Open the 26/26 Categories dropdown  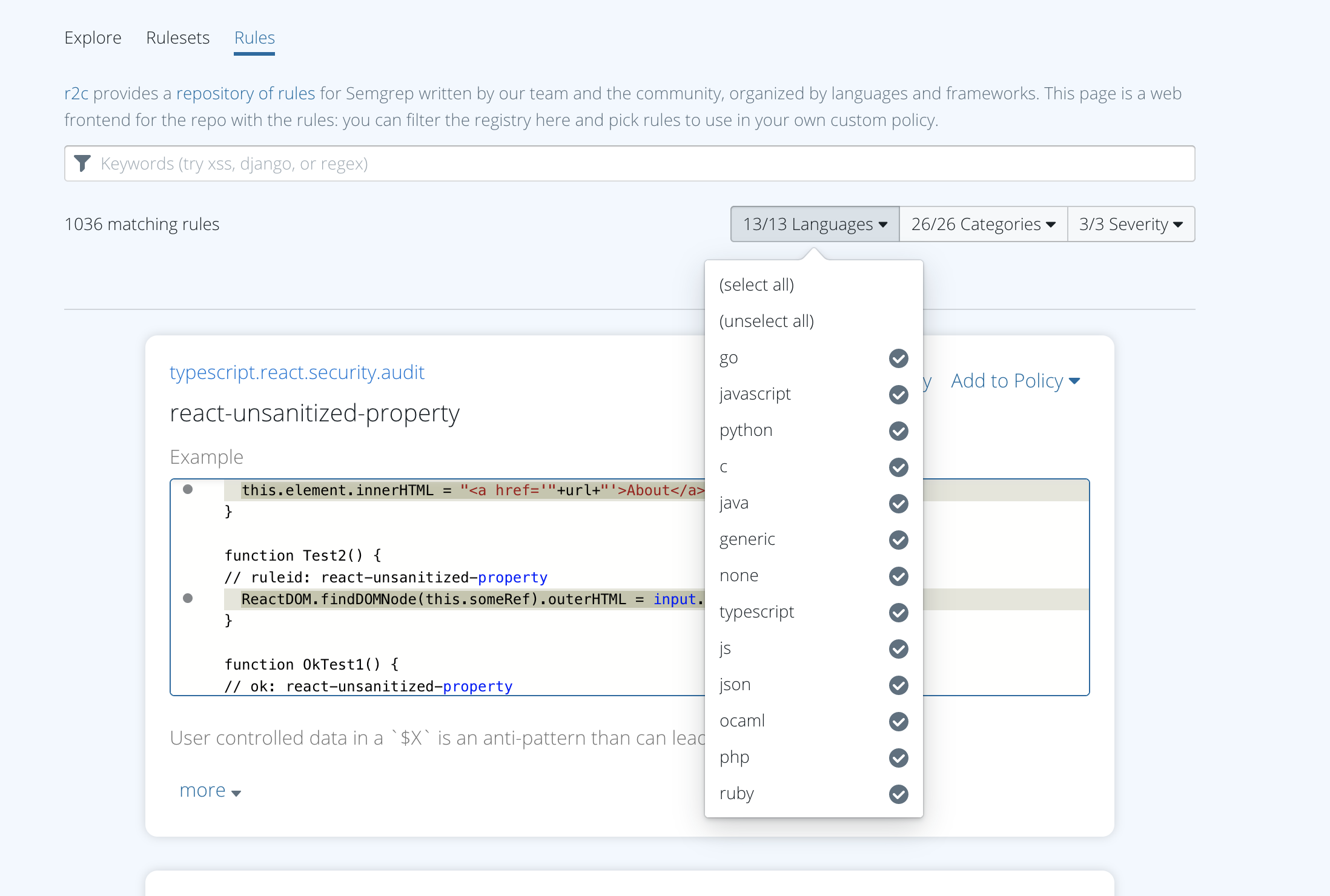pyautogui.click(x=983, y=224)
